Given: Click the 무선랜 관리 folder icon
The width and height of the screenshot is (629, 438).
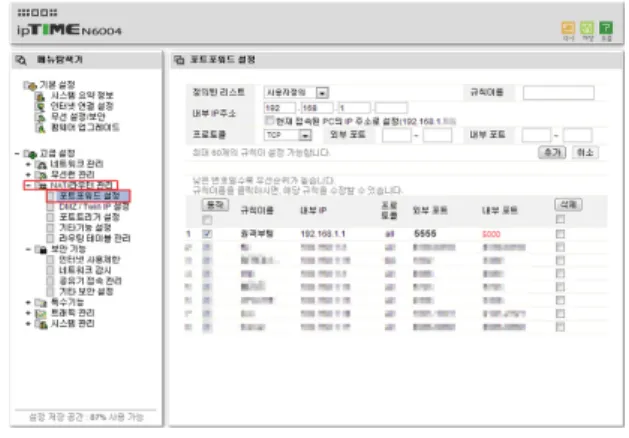Looking at the screenshot, I should coord(41,175).
